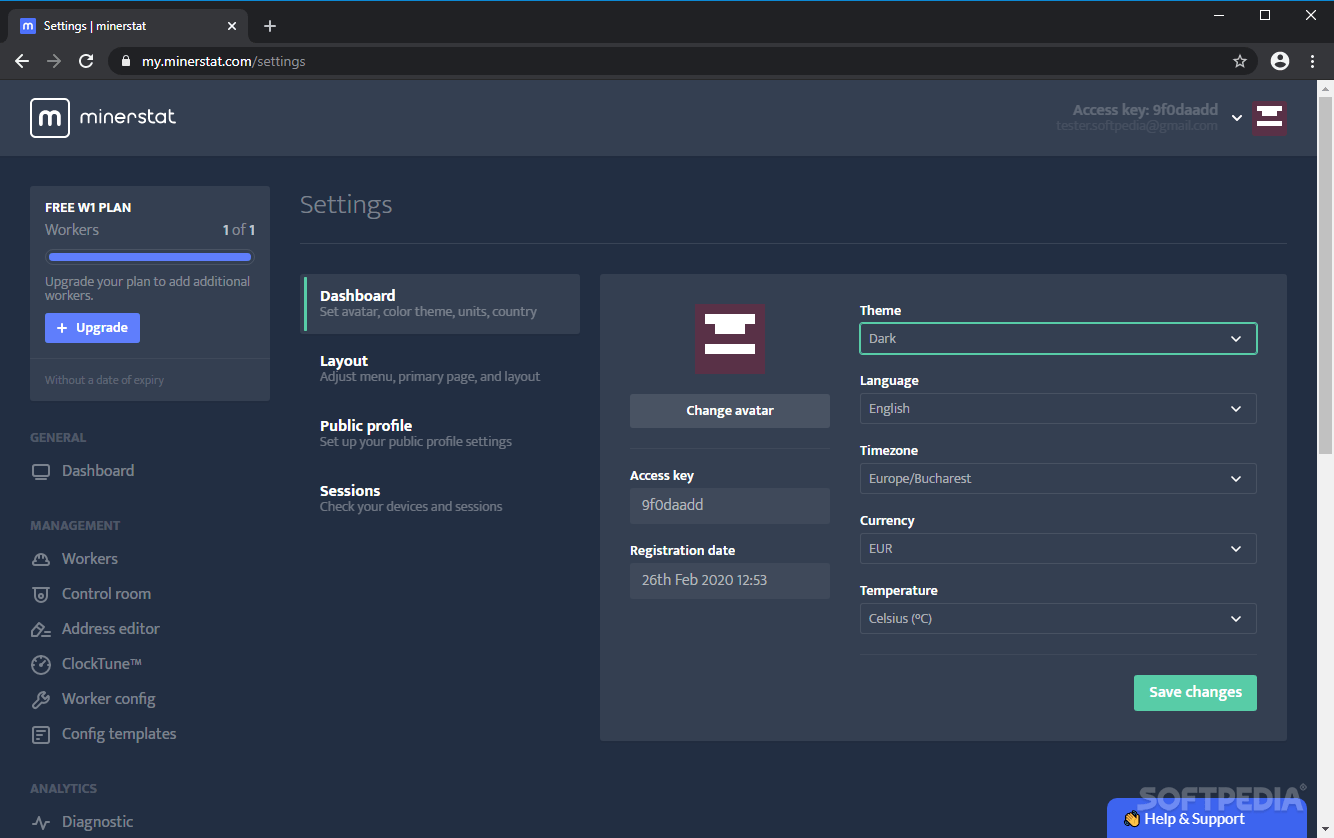Go forward with the browser forward arrow

[x=54, y=61]
